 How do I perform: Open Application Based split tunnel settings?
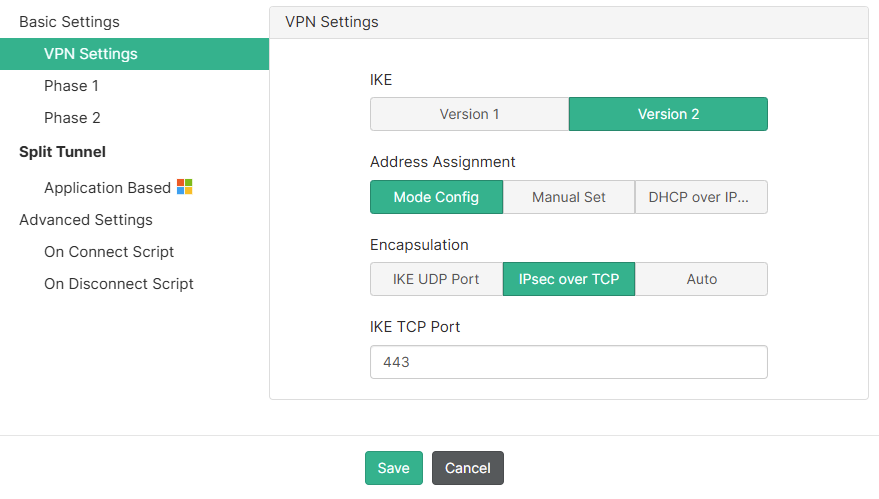[107, 188]
